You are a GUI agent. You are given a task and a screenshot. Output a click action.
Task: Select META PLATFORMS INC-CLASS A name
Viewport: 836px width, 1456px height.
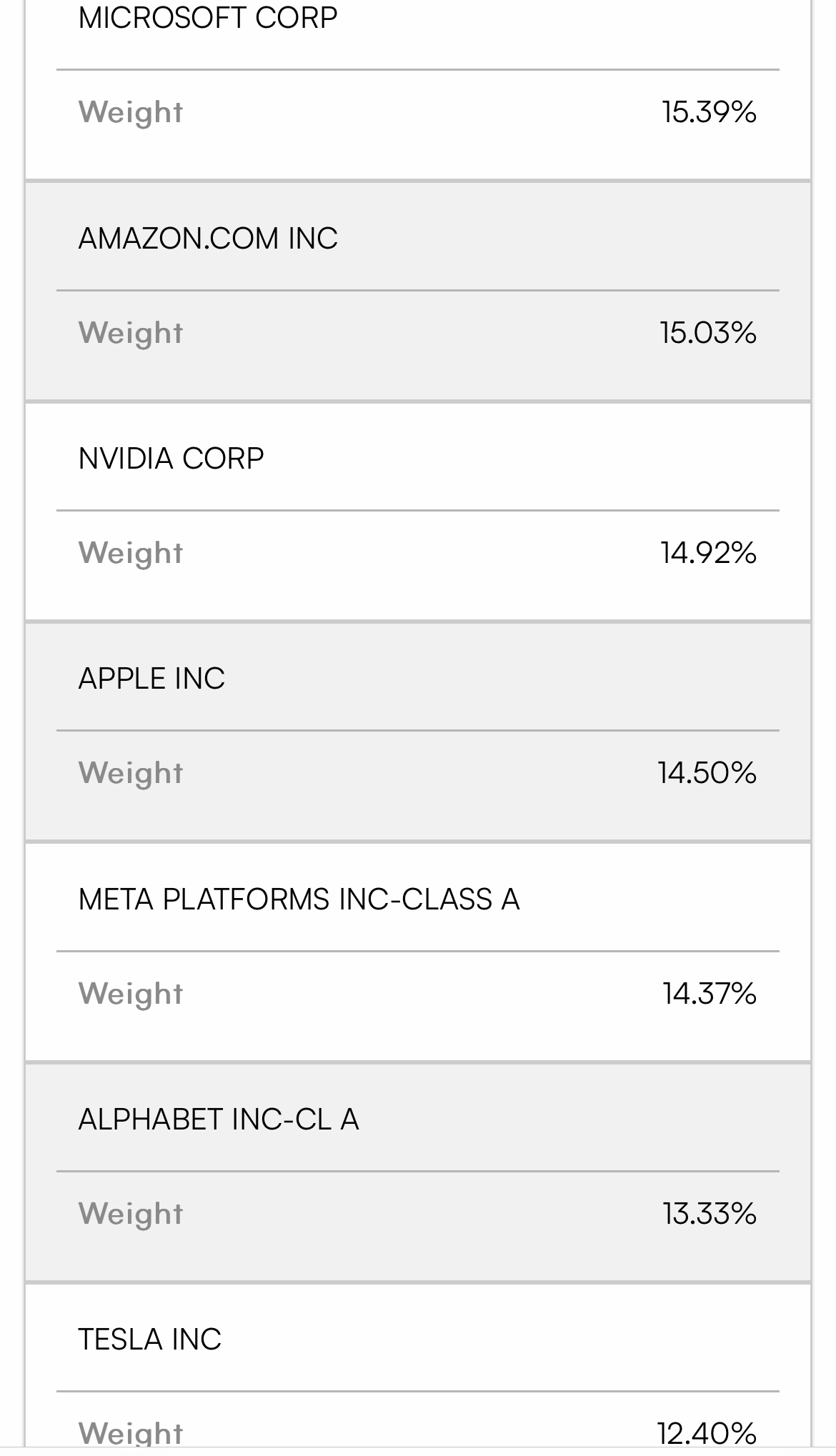point(299,899)
